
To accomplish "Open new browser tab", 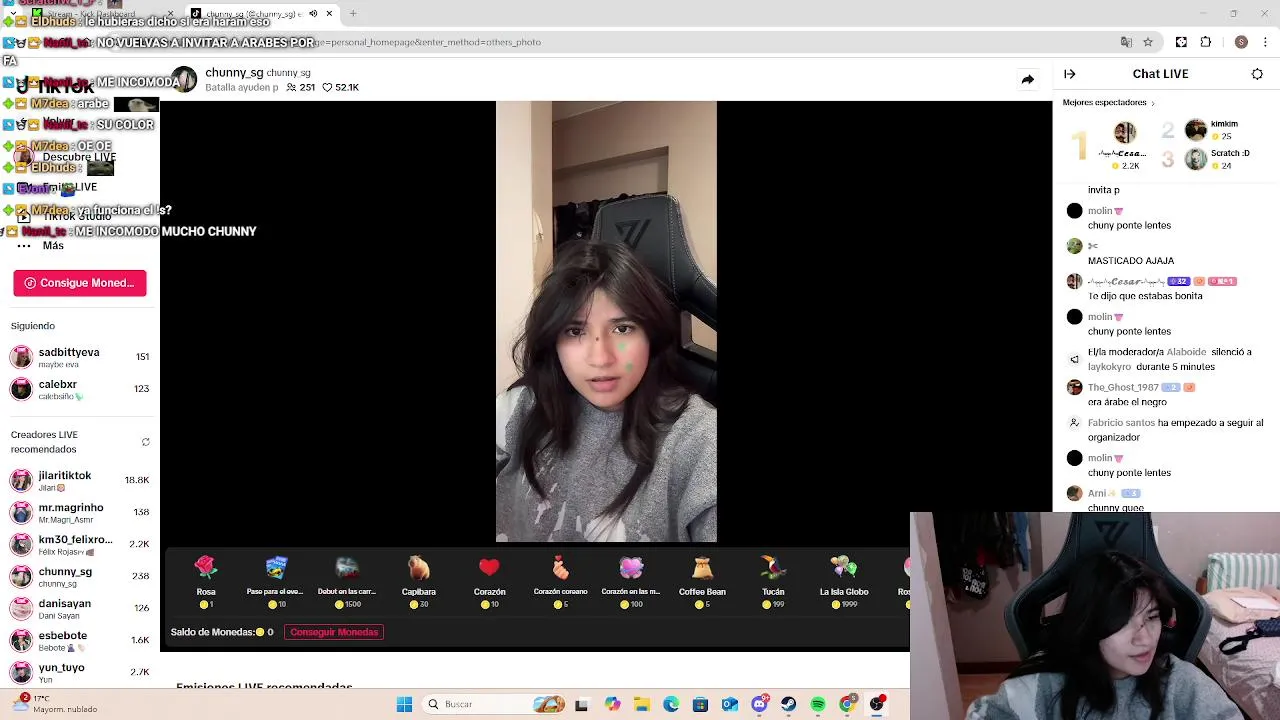I will (353, 13).
